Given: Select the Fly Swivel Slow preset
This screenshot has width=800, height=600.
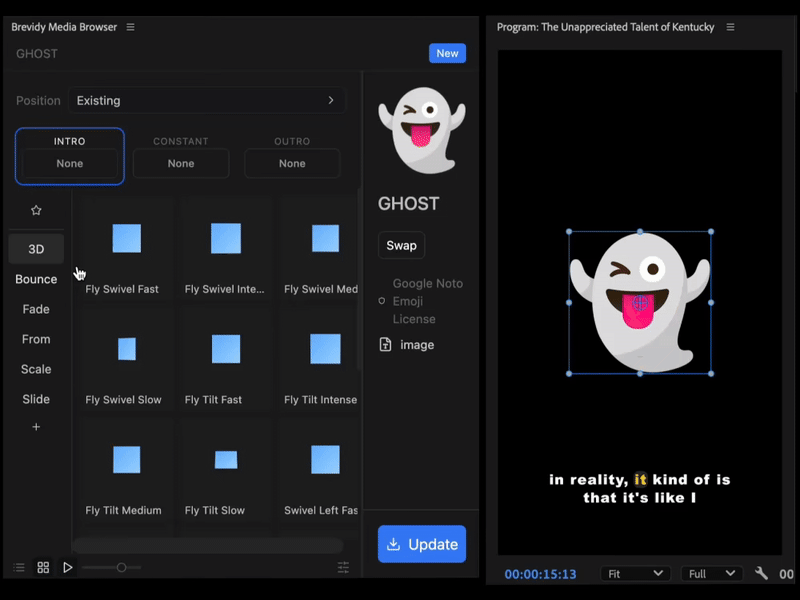Looking at the screenshot, I should coord(127,360).
